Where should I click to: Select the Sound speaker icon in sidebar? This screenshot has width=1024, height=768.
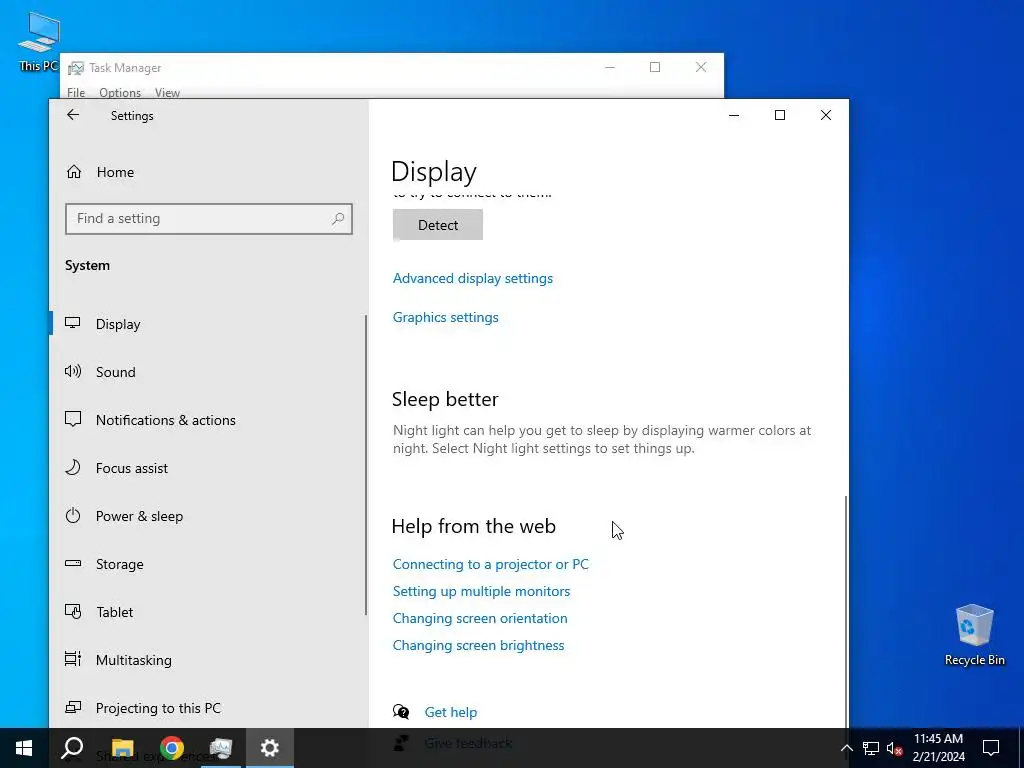(x=72, y=371)
